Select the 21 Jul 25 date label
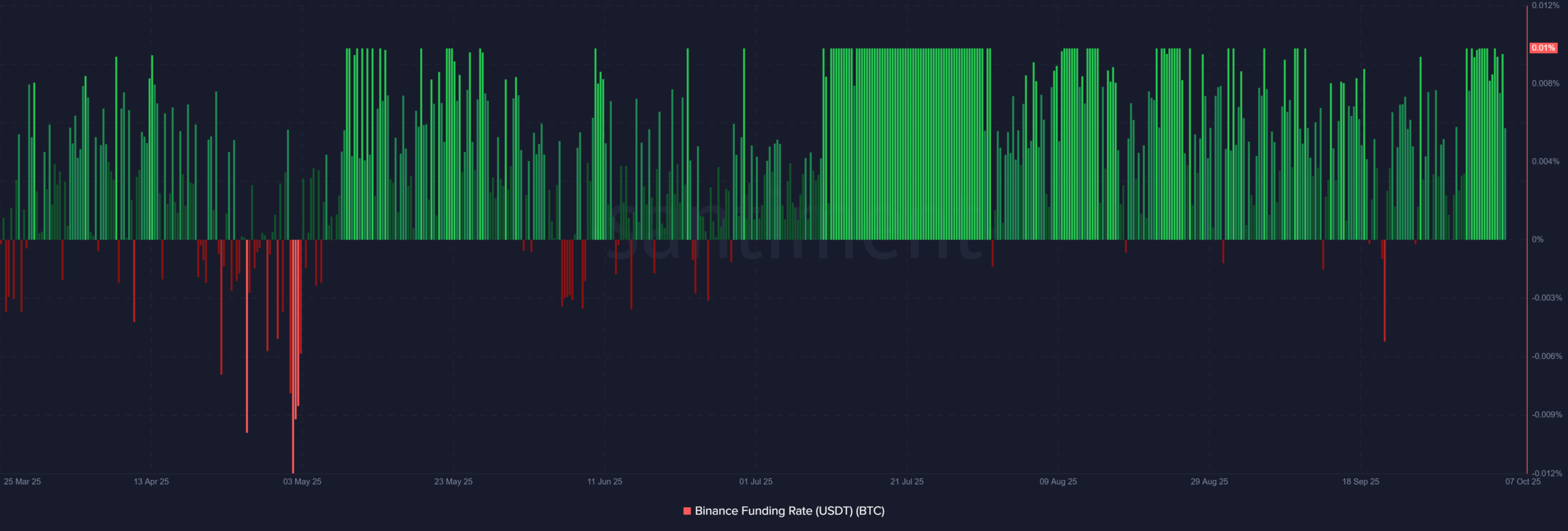 [907, 481]
